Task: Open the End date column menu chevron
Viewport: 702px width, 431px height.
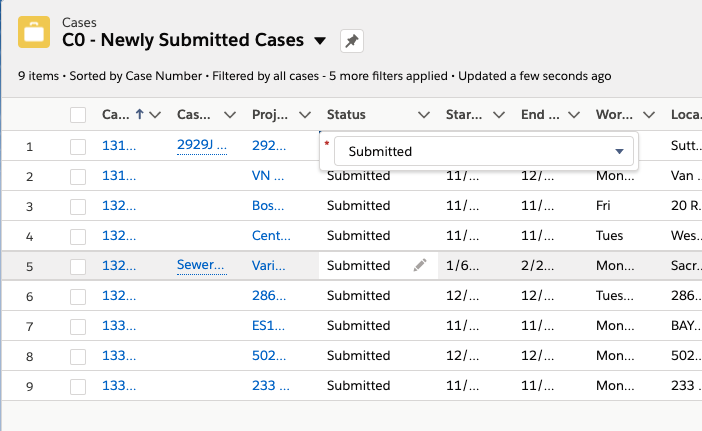Action: 575,115
